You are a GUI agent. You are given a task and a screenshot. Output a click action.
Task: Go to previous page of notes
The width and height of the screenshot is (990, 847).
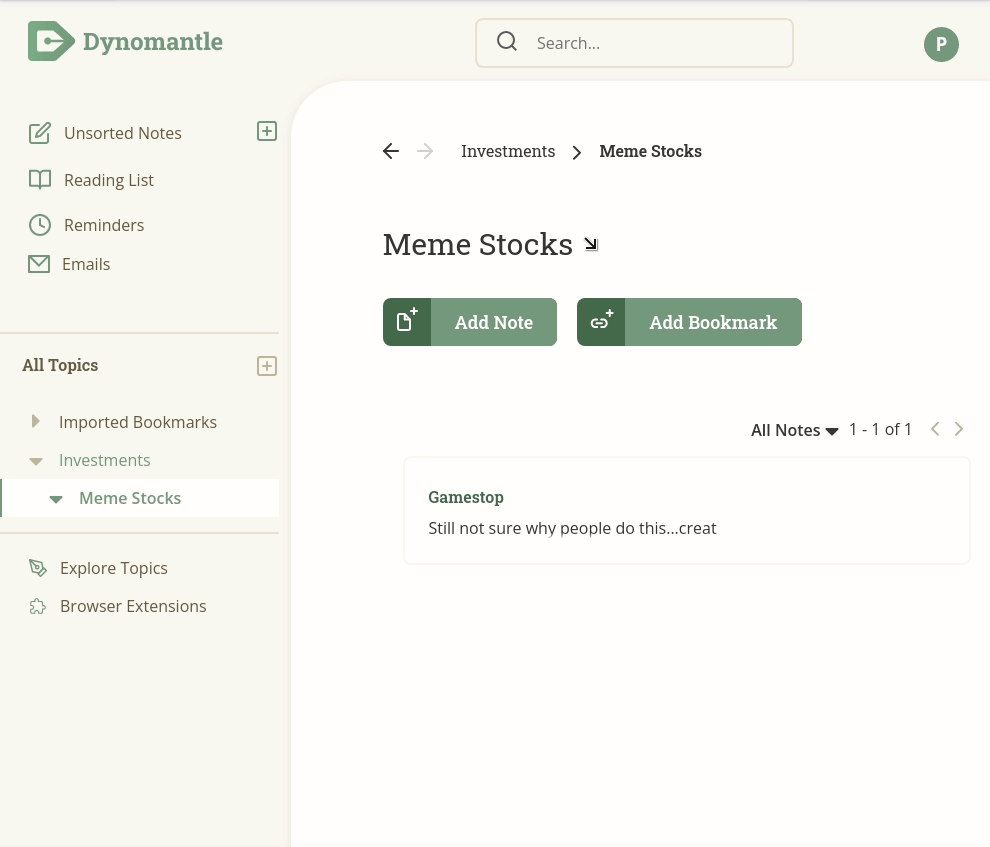coord(935,429)
